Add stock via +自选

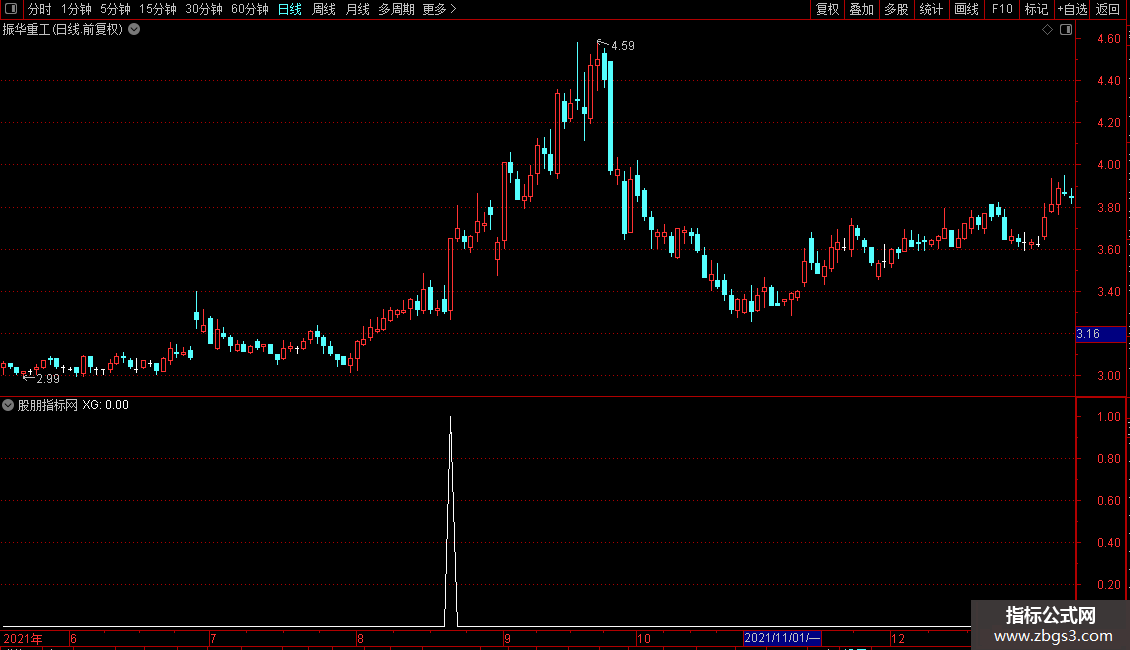coord(1072,9)
